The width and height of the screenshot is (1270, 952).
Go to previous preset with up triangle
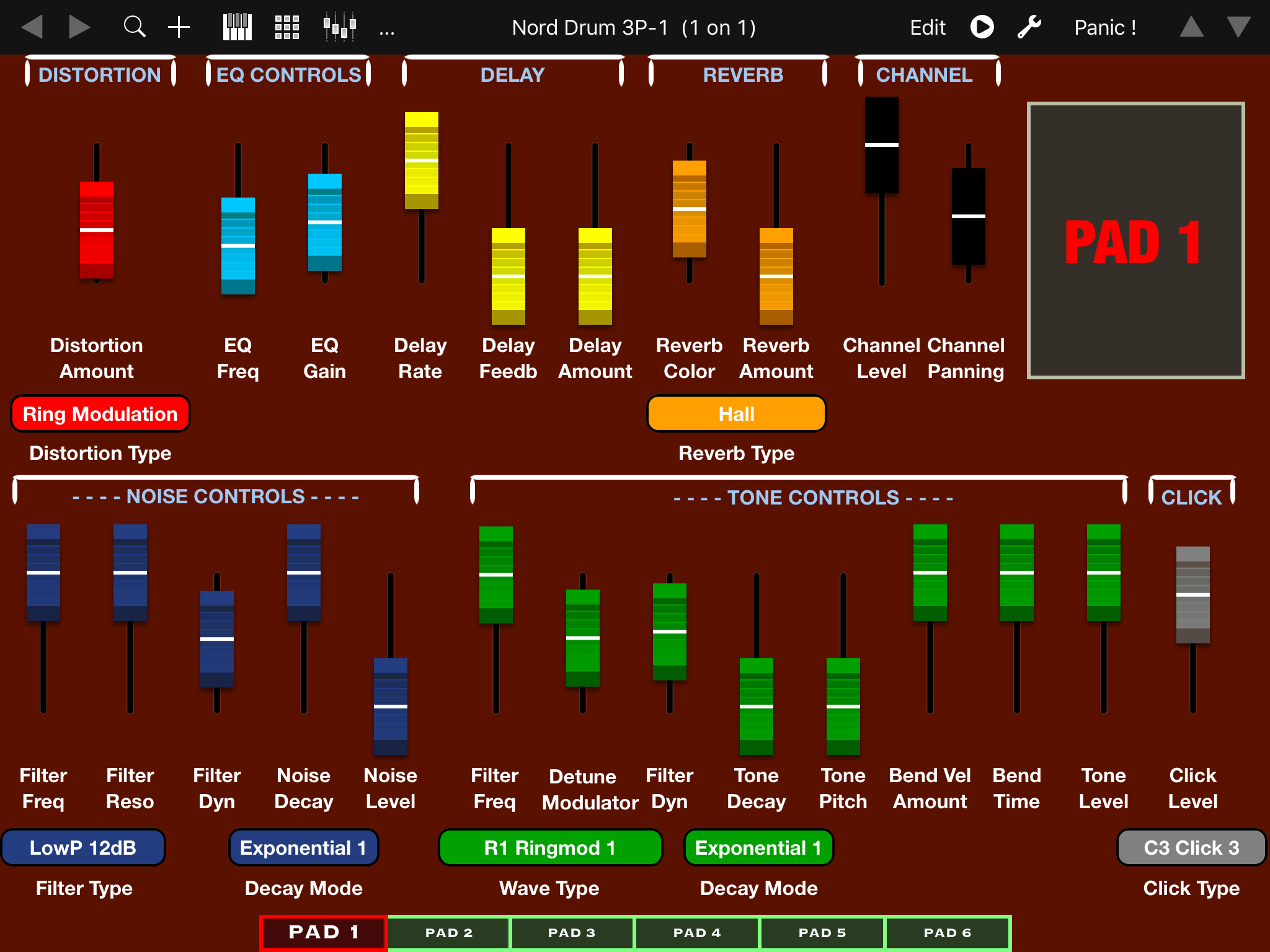[1191, 27]
